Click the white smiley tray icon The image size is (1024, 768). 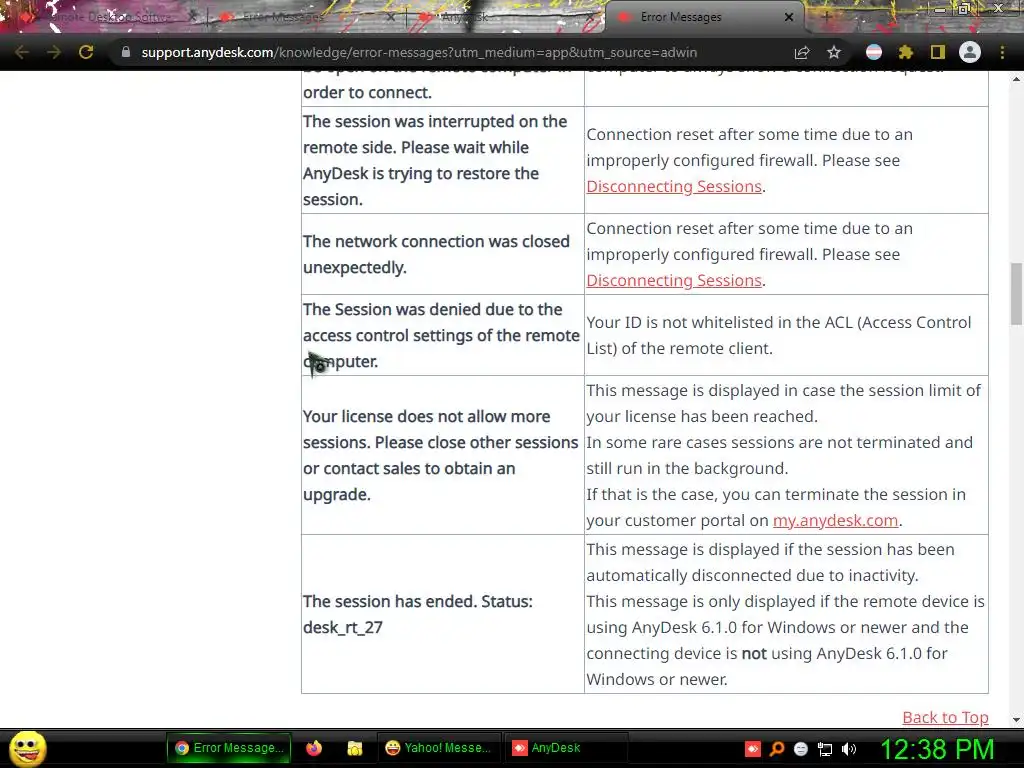tap(801, 749)
